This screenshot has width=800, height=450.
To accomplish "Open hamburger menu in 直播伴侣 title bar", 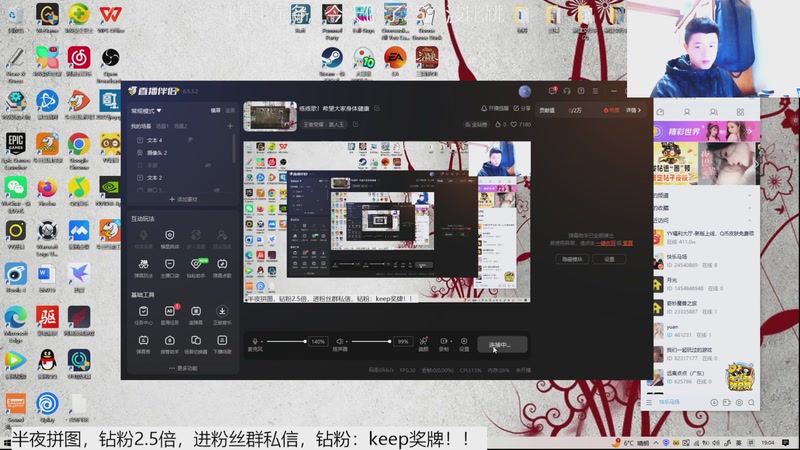I will click(595, 91).
